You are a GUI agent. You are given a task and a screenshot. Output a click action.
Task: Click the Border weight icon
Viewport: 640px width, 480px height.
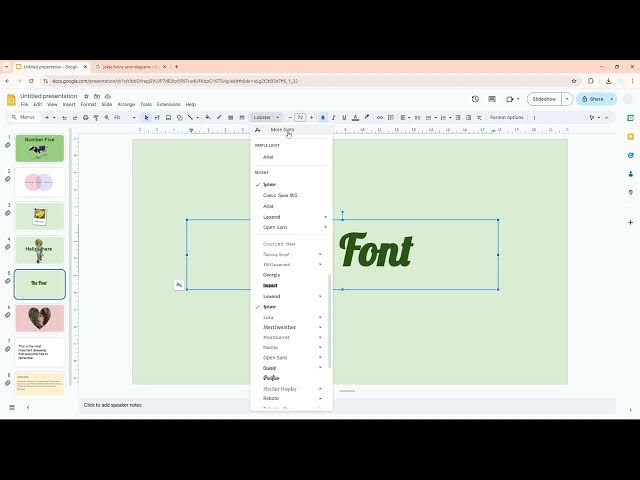[x=231, y=118]
